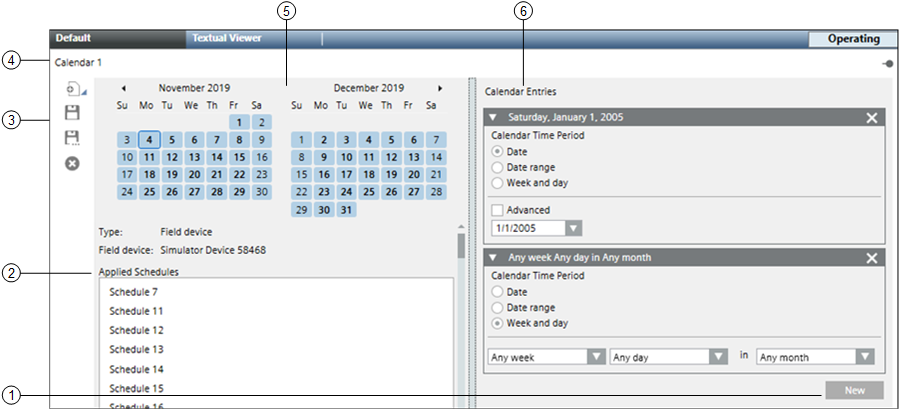The image size is (900, 410).
Task: Switch to the Default tab
Action: point(74,38)
